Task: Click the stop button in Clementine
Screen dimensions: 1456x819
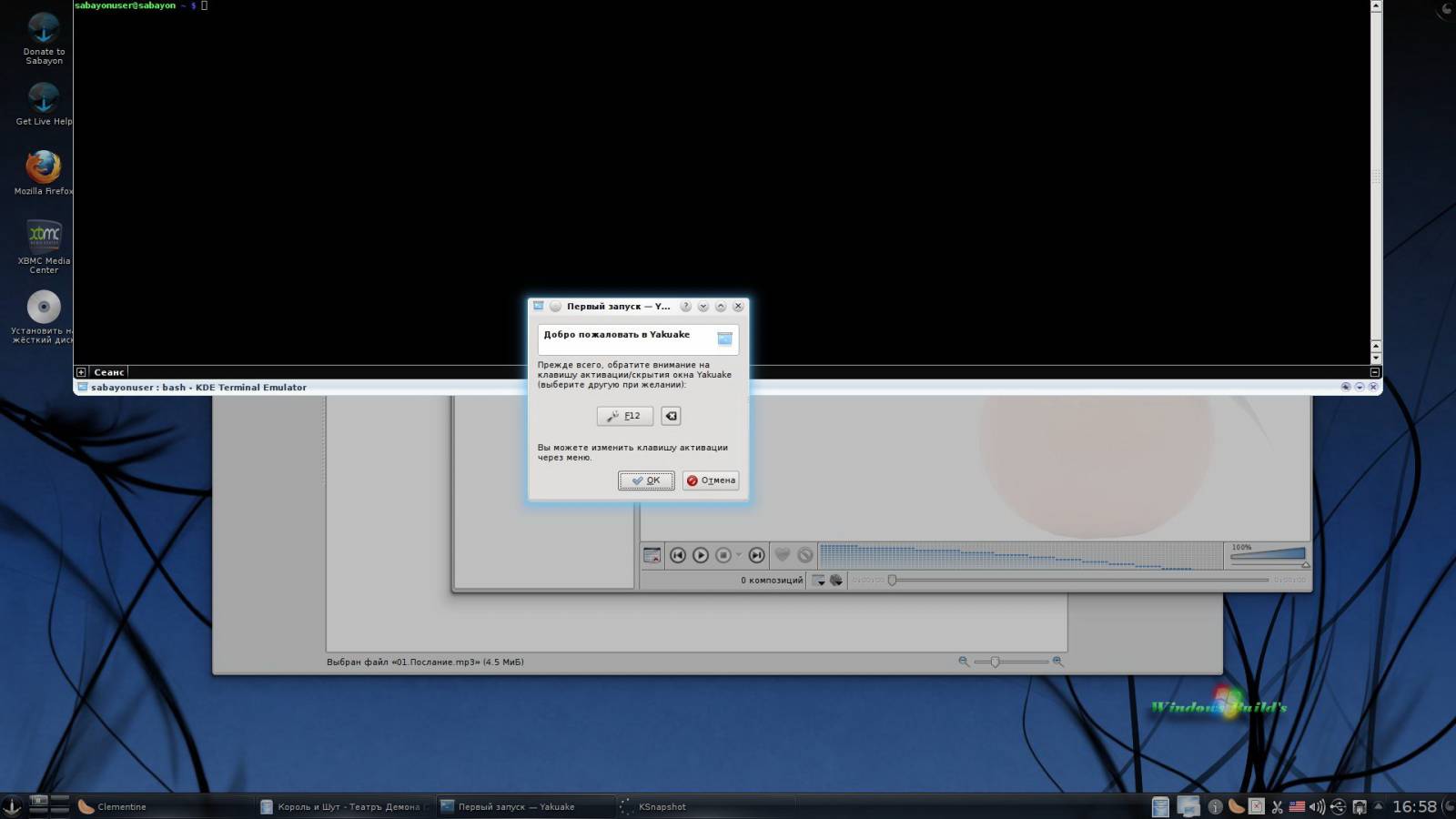Action: [723, 555]
